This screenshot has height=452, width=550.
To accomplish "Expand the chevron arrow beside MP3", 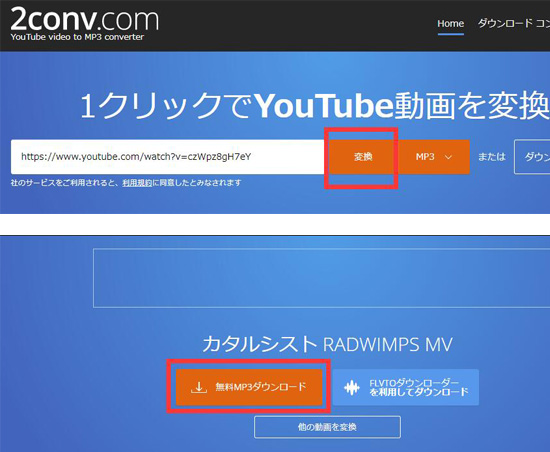I will (x=448, y=157).
